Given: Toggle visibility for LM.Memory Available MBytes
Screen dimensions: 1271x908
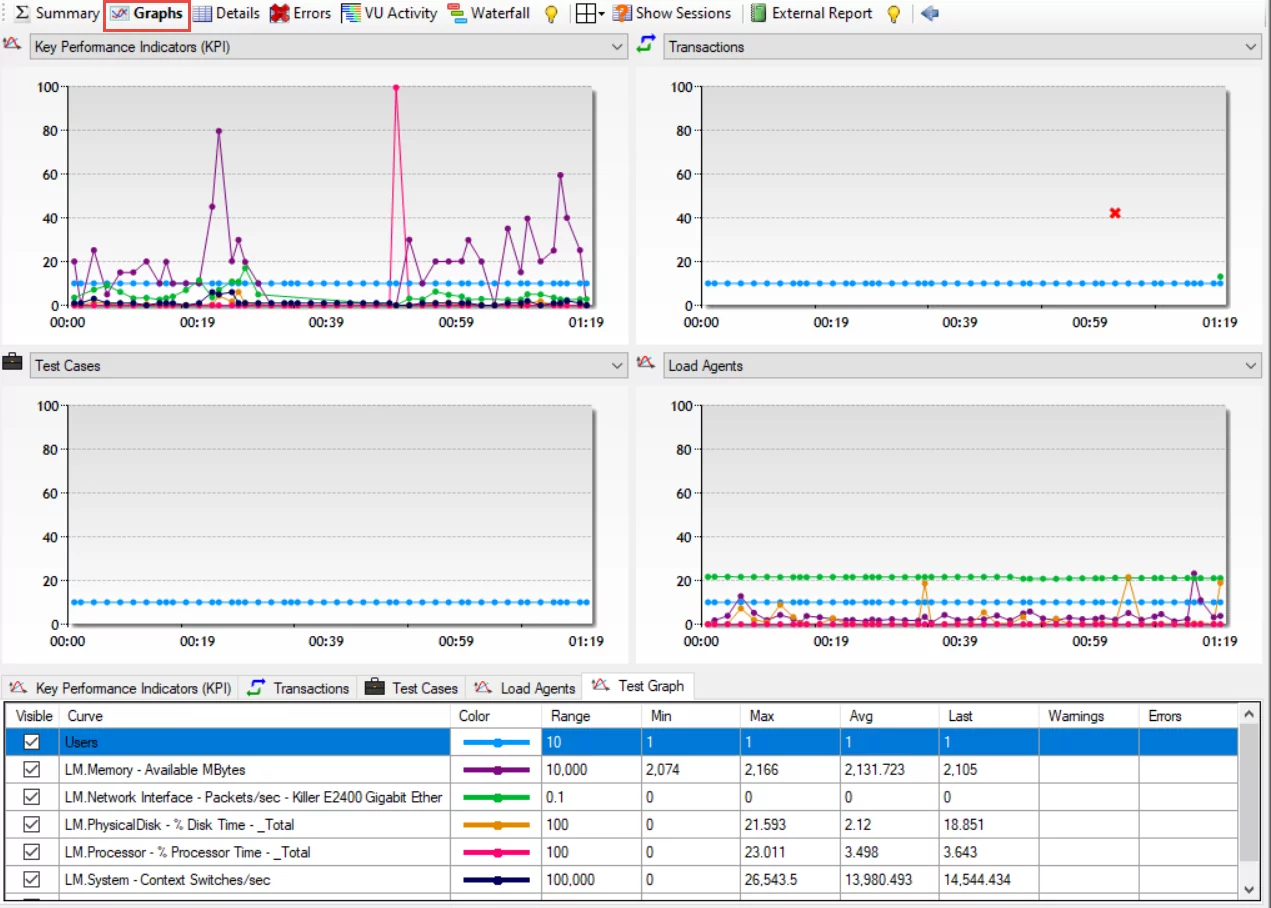Looking at the screenshot, I should 32,770.
